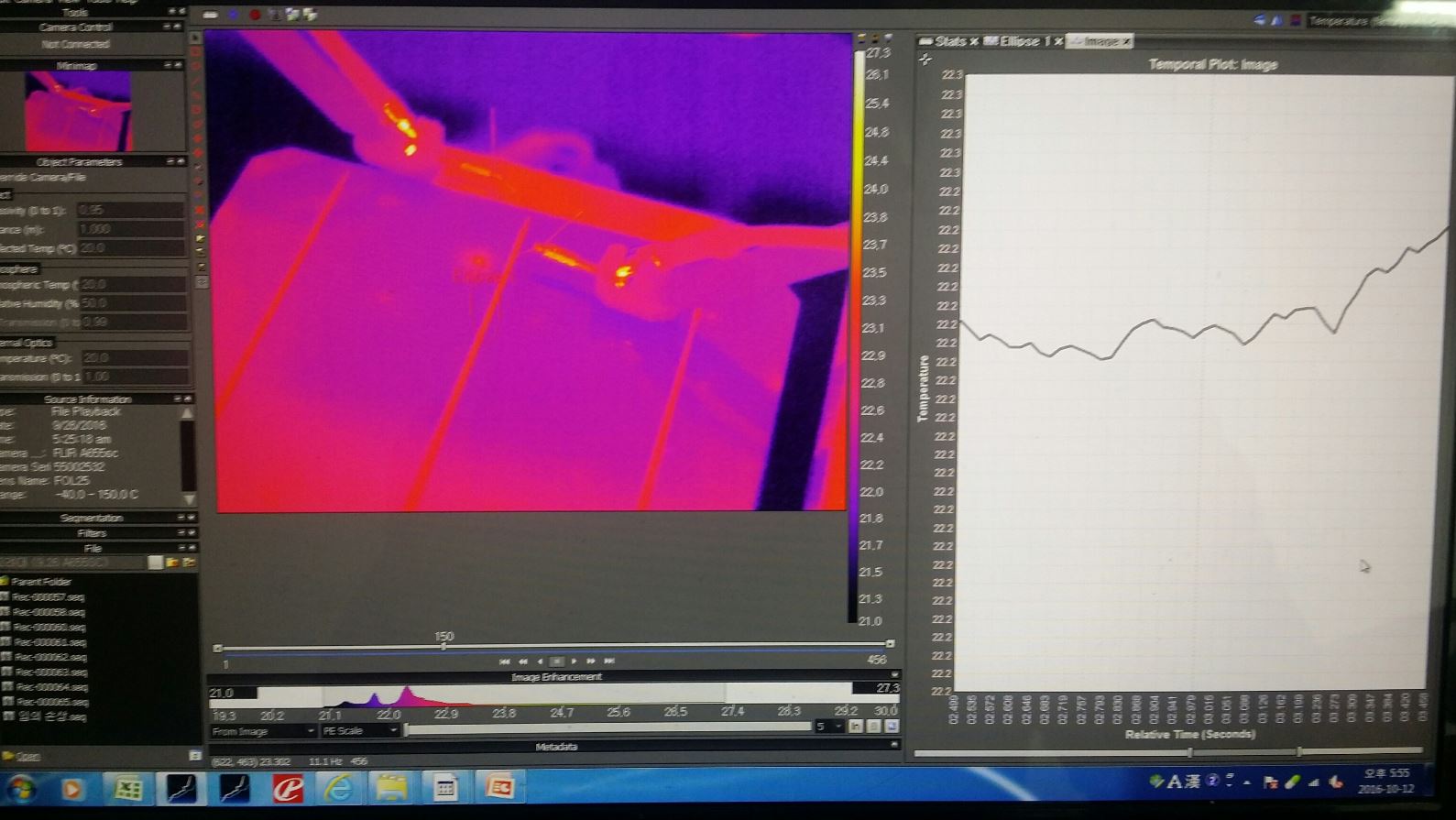The width and height of the screenshot is (1456, 820).
Task: Open the PE Scale dropdown
Action: pyautogui.click(x=360, y=730)
